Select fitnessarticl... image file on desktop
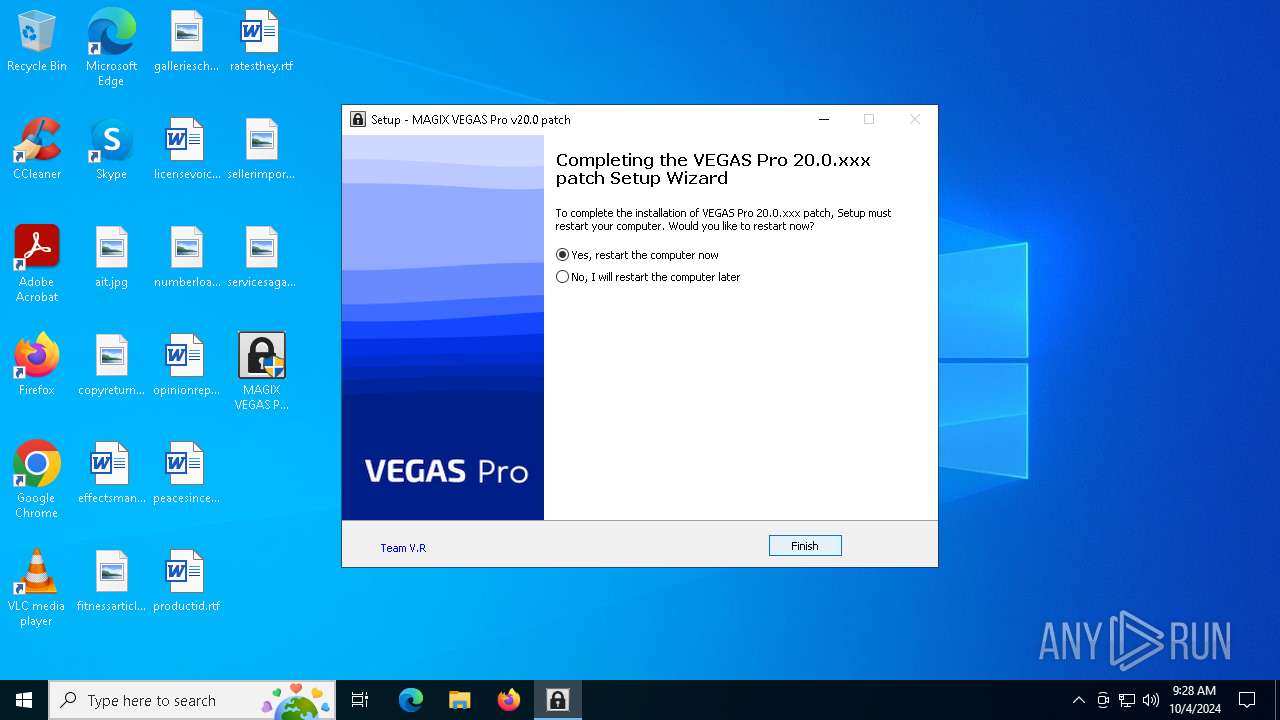The height and width of the screenshot is (720, 1280). click(x=111, y=582)
